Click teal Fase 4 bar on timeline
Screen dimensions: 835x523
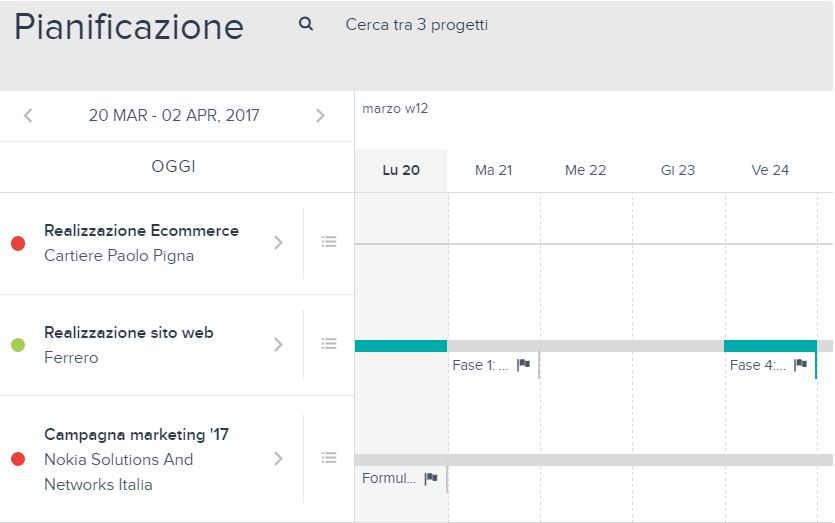(770, 346)
